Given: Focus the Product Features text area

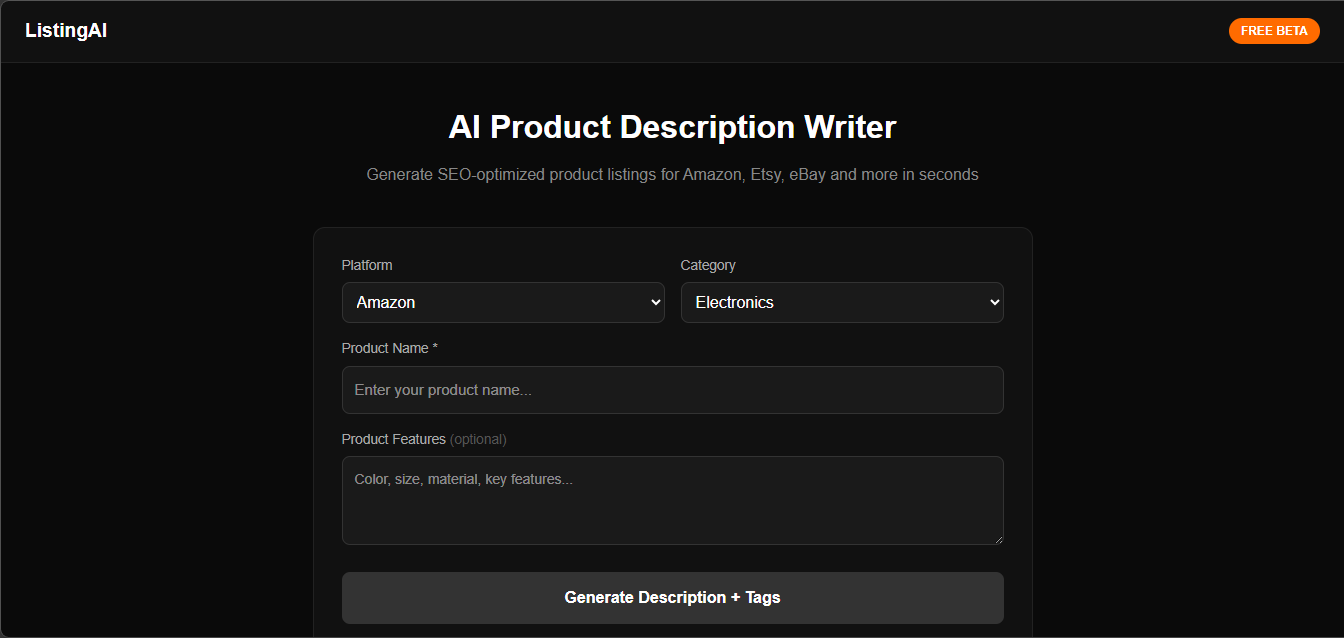Looking at the screenshot, I should [673, 501].
